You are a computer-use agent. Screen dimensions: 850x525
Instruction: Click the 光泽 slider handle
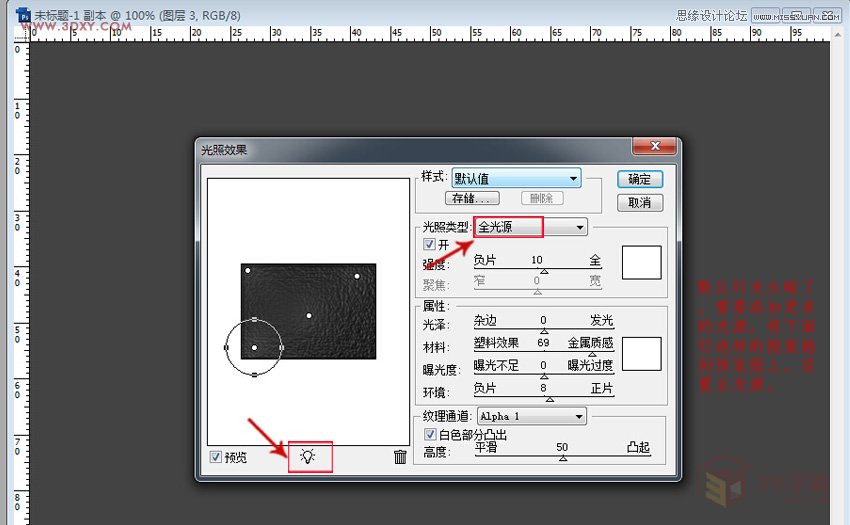(x=544, y=331)
